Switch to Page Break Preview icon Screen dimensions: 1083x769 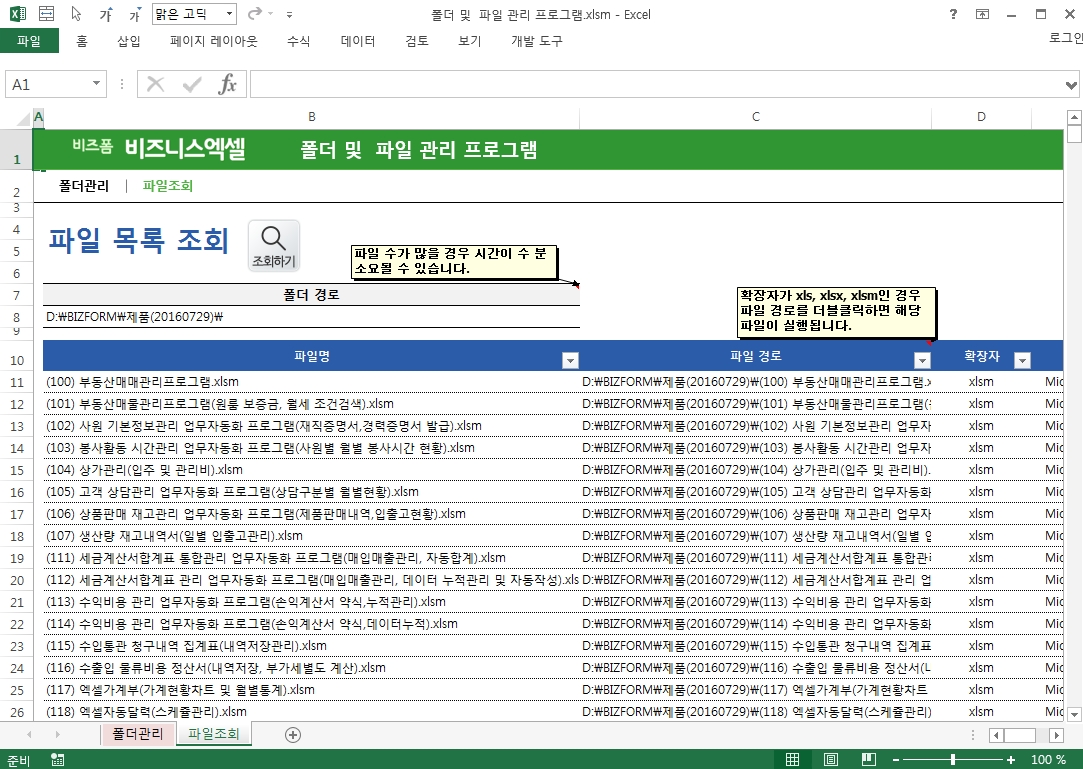click(869, 760)
